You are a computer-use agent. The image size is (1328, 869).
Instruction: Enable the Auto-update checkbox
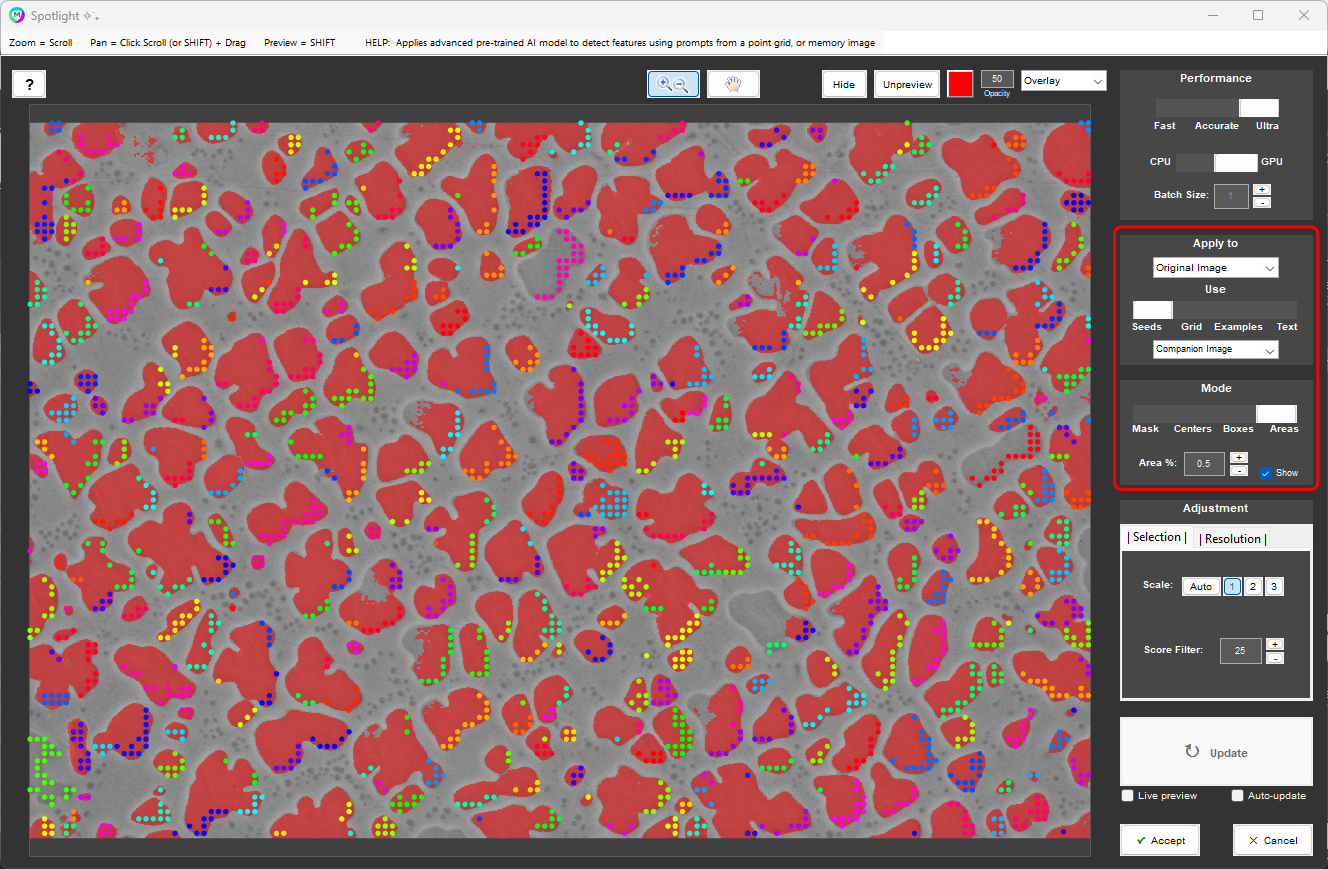pos(1238,796)
